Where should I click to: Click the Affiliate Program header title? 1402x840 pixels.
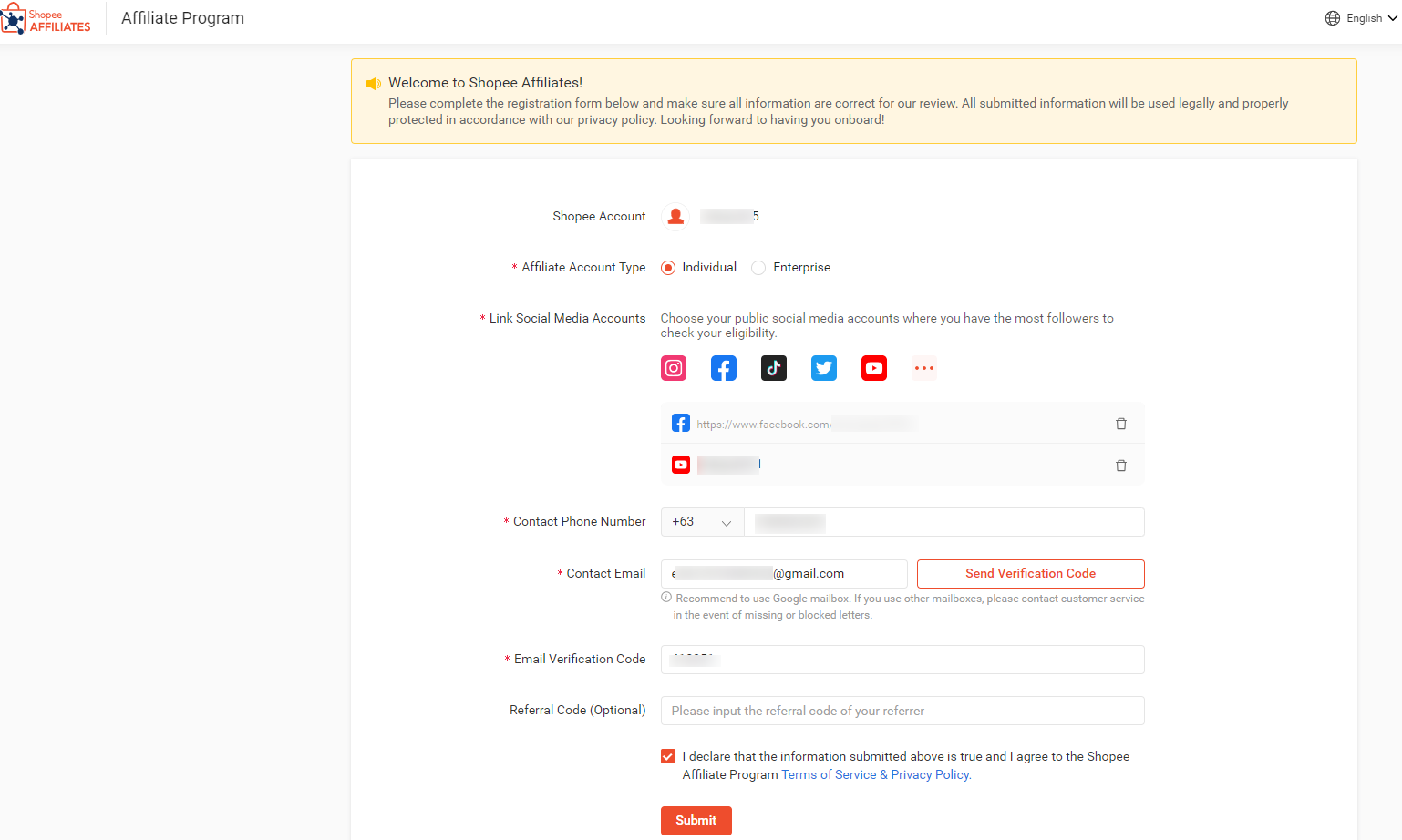point(182,17)
